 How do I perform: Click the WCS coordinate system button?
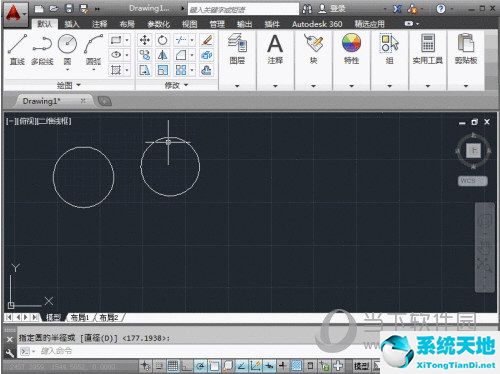[x=472, y=181]
